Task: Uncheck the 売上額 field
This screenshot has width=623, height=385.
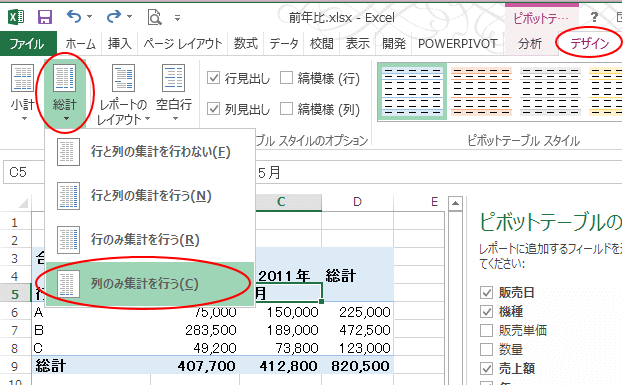Action: tap(486, 368)
